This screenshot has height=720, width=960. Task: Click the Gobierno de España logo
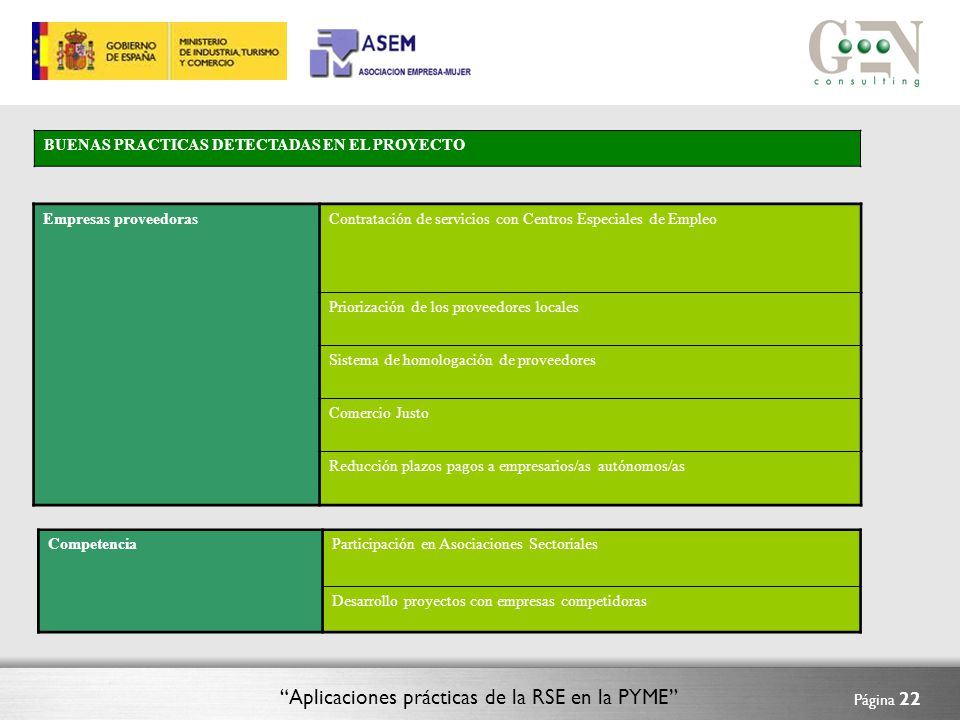pyautogui.click(x=100, y=51)
